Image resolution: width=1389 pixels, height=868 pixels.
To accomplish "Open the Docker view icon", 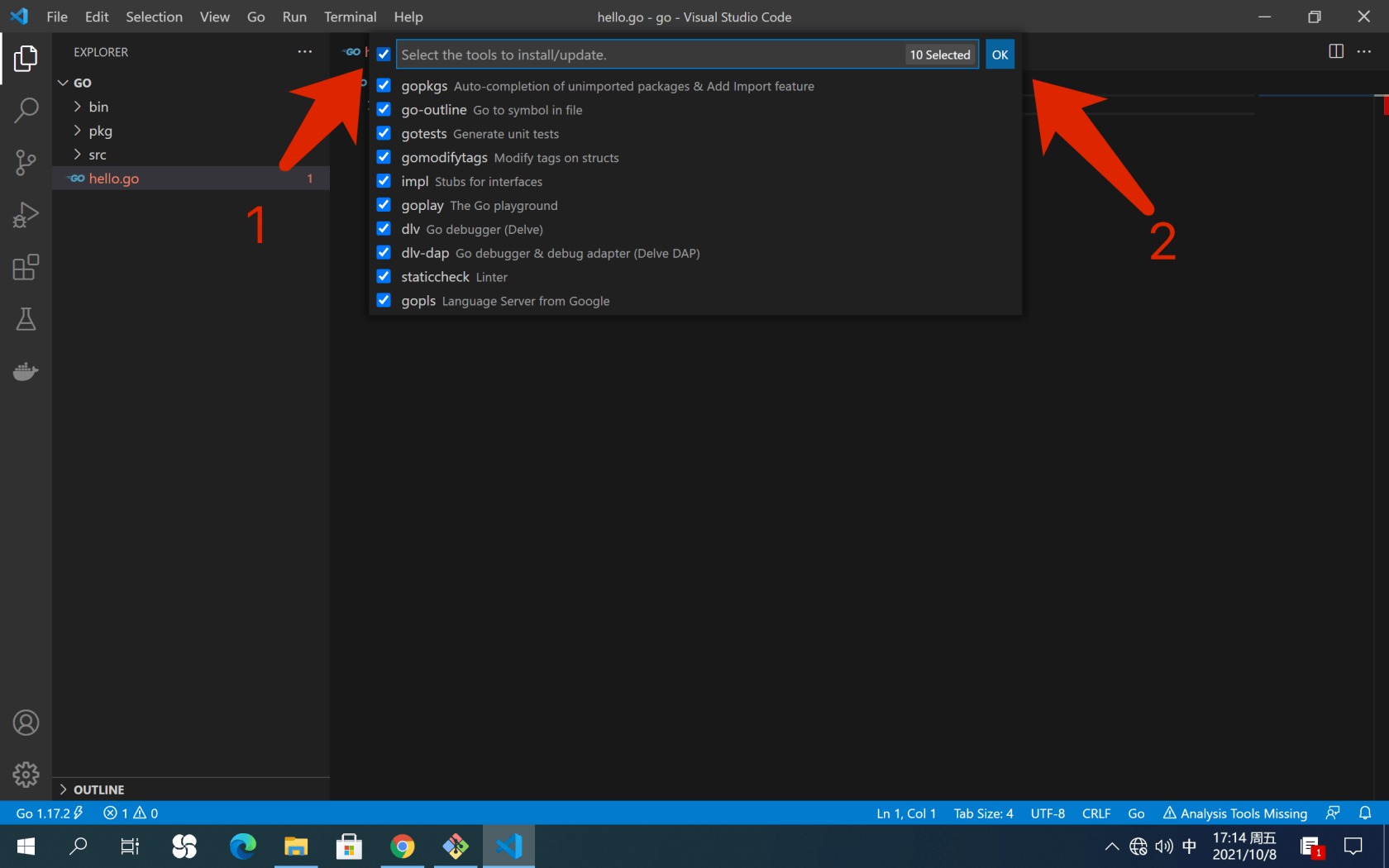I will coord(26,371).
